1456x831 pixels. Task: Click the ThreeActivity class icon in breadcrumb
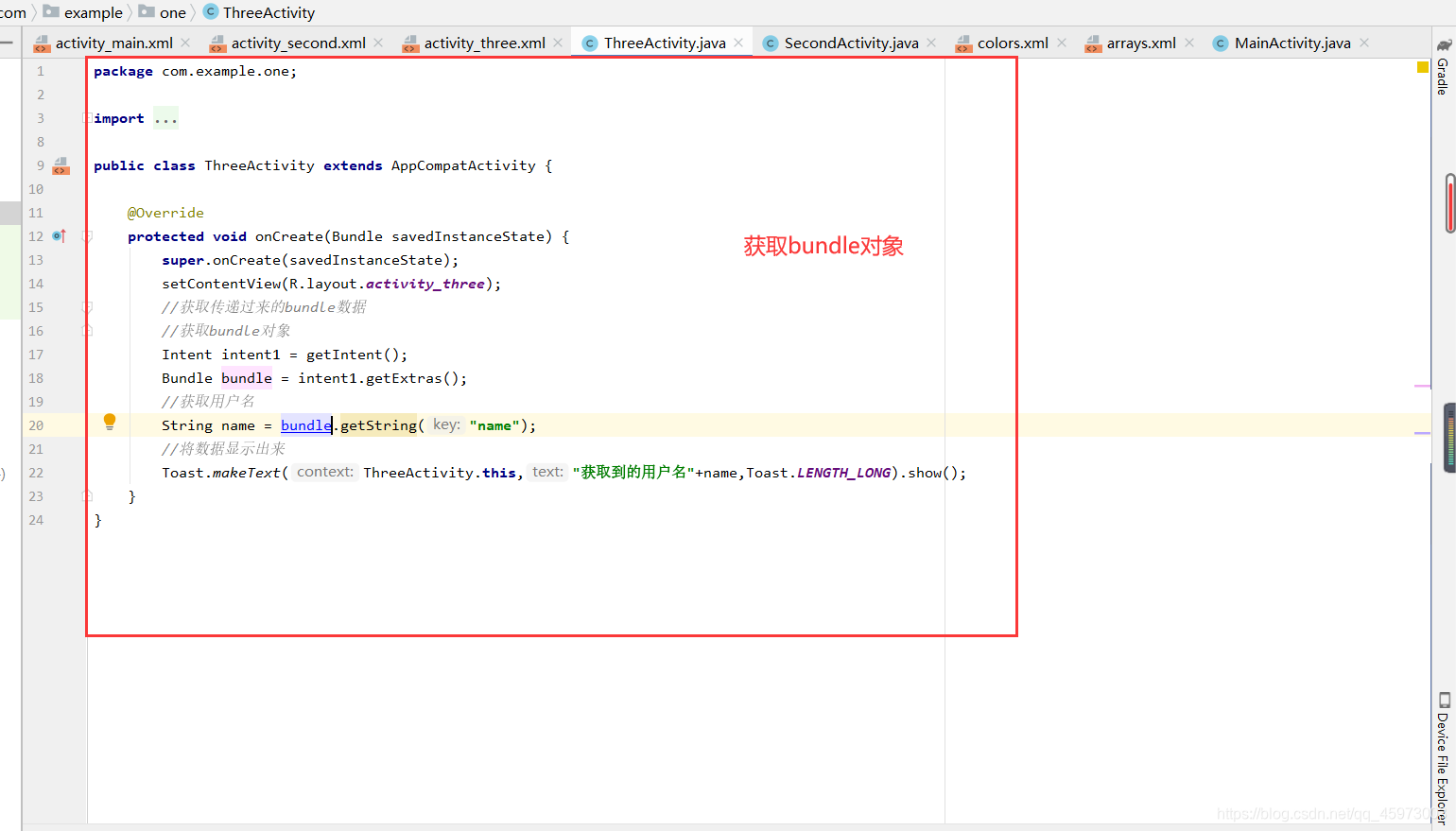tap(211, 11)
